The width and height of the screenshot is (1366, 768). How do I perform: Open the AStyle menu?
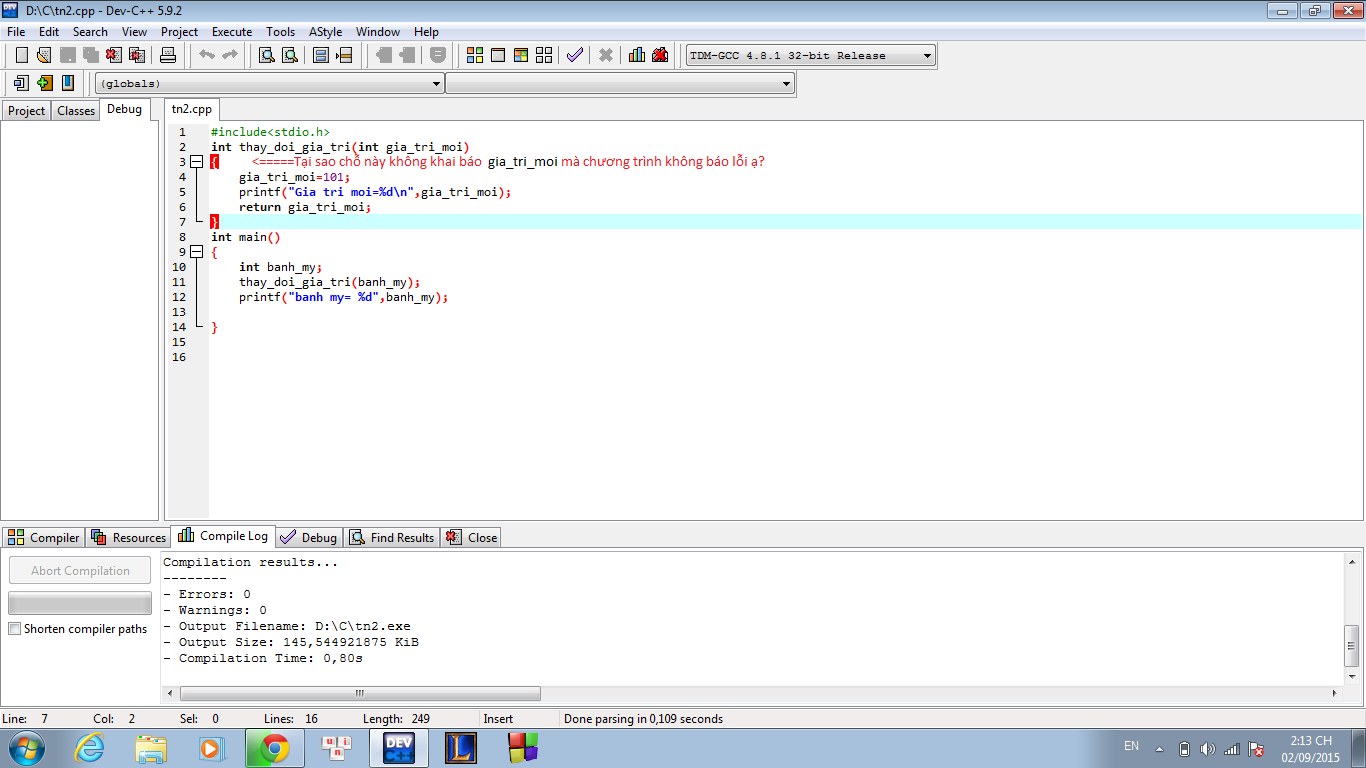coord(325,32)
